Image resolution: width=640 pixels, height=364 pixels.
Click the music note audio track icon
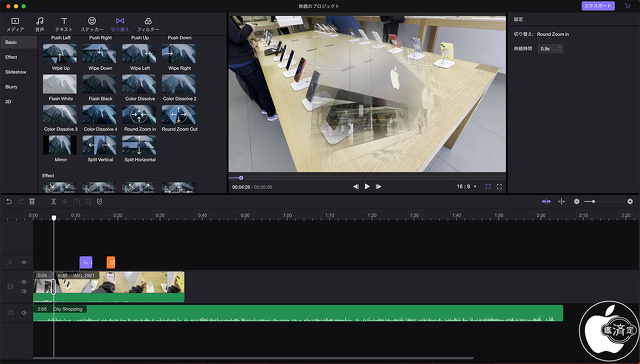tap(11, 313)
